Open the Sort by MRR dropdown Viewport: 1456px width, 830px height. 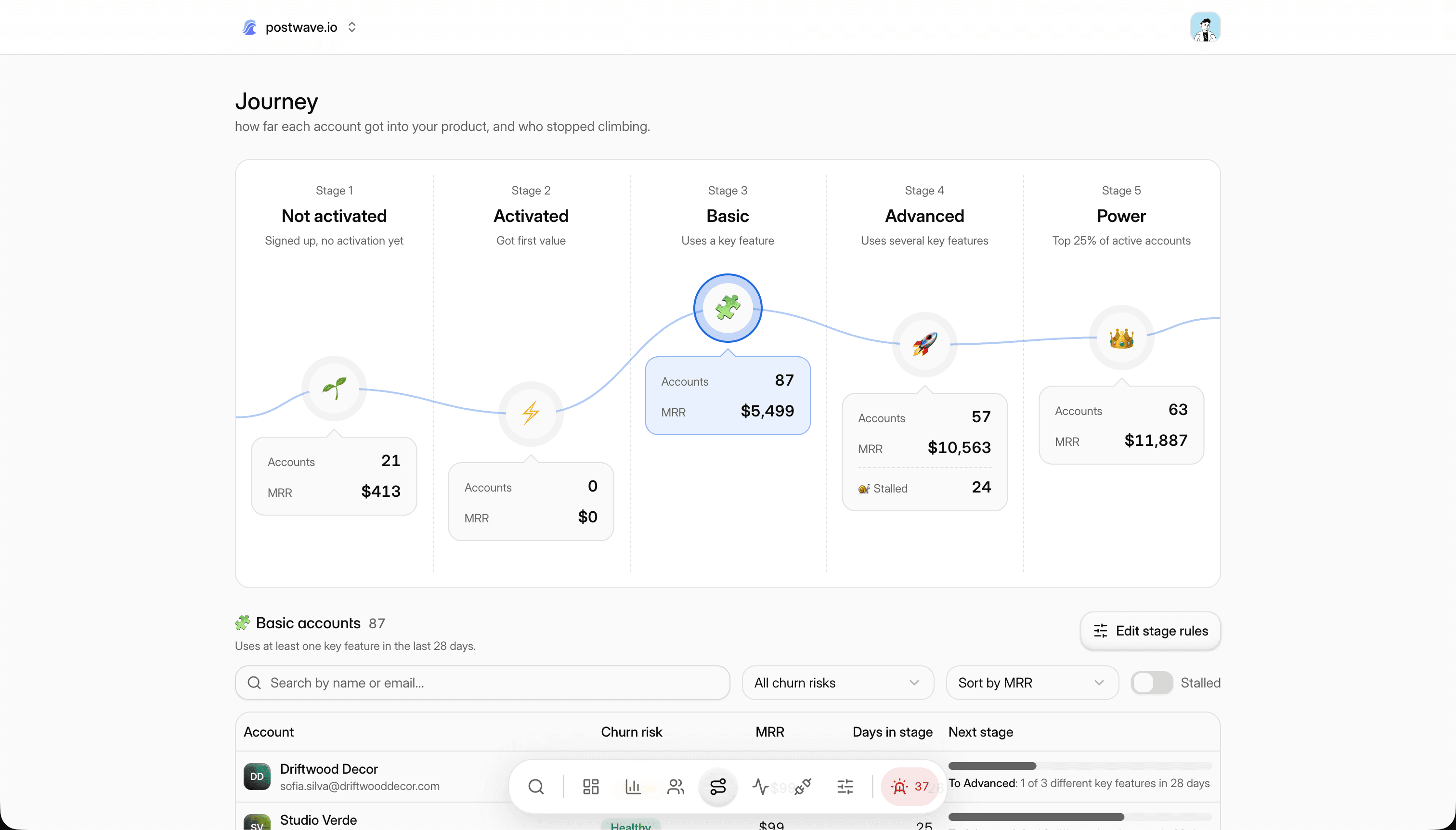(1032, 682)
